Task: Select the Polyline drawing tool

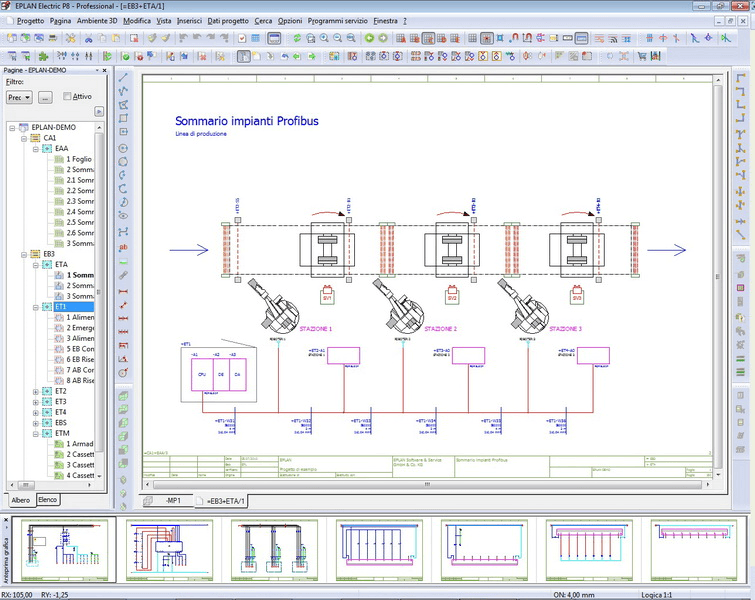Action: point(123,91)
